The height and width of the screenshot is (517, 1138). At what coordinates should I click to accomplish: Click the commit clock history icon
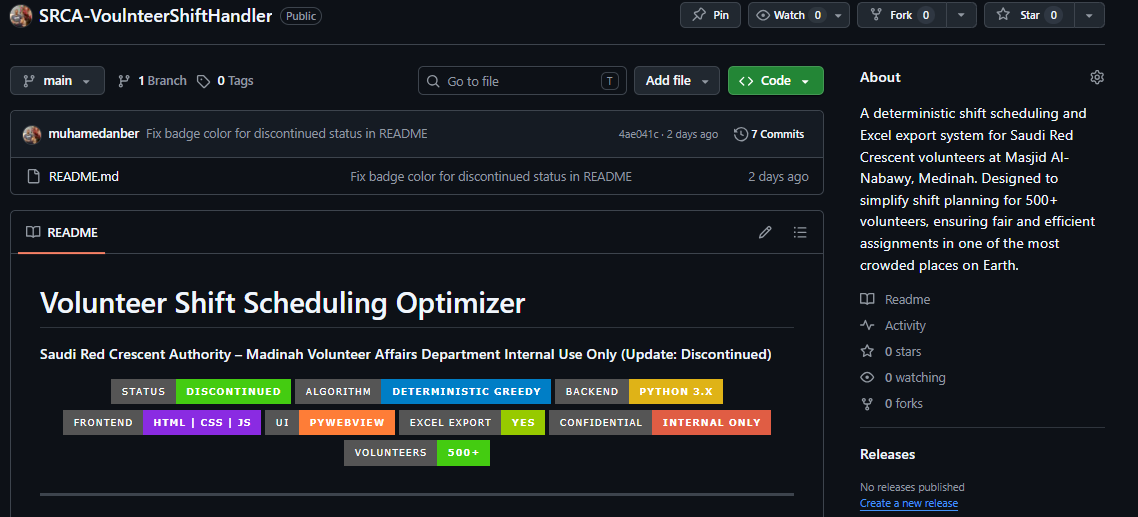pos(740,134)
